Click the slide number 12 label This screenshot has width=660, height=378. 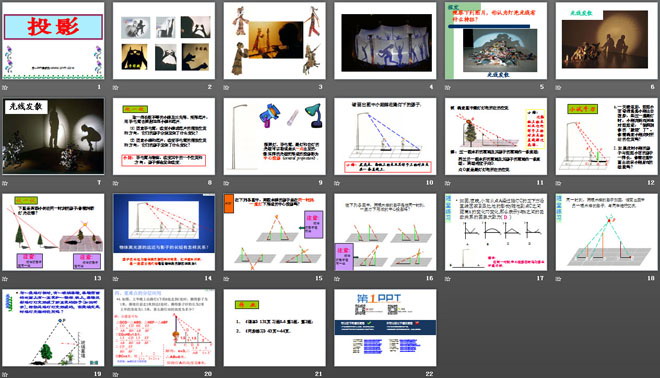(x=651, y=182)
